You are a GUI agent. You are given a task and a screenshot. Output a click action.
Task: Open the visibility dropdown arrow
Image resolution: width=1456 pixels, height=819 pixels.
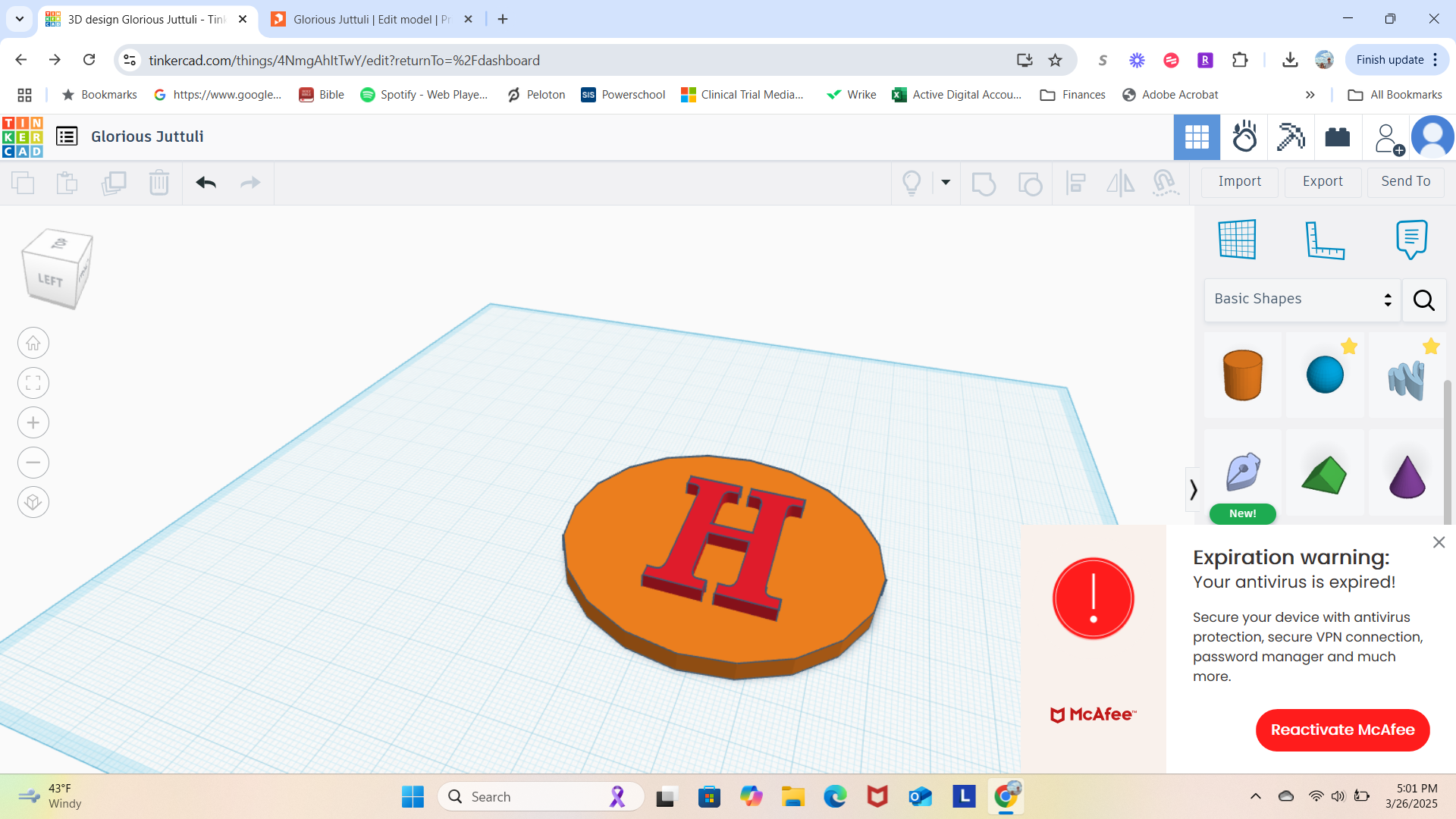tap(946, 183)
